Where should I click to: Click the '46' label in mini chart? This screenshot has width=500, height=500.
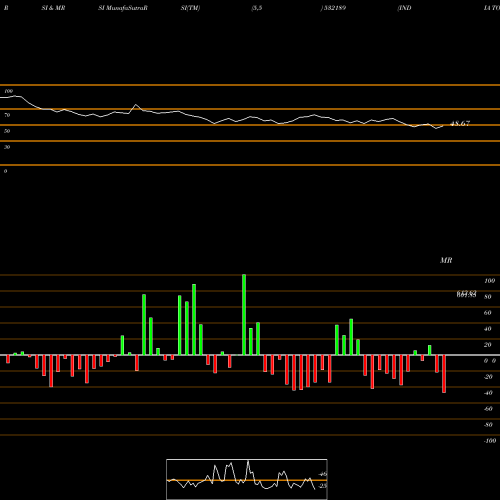(x=323, y=474)
